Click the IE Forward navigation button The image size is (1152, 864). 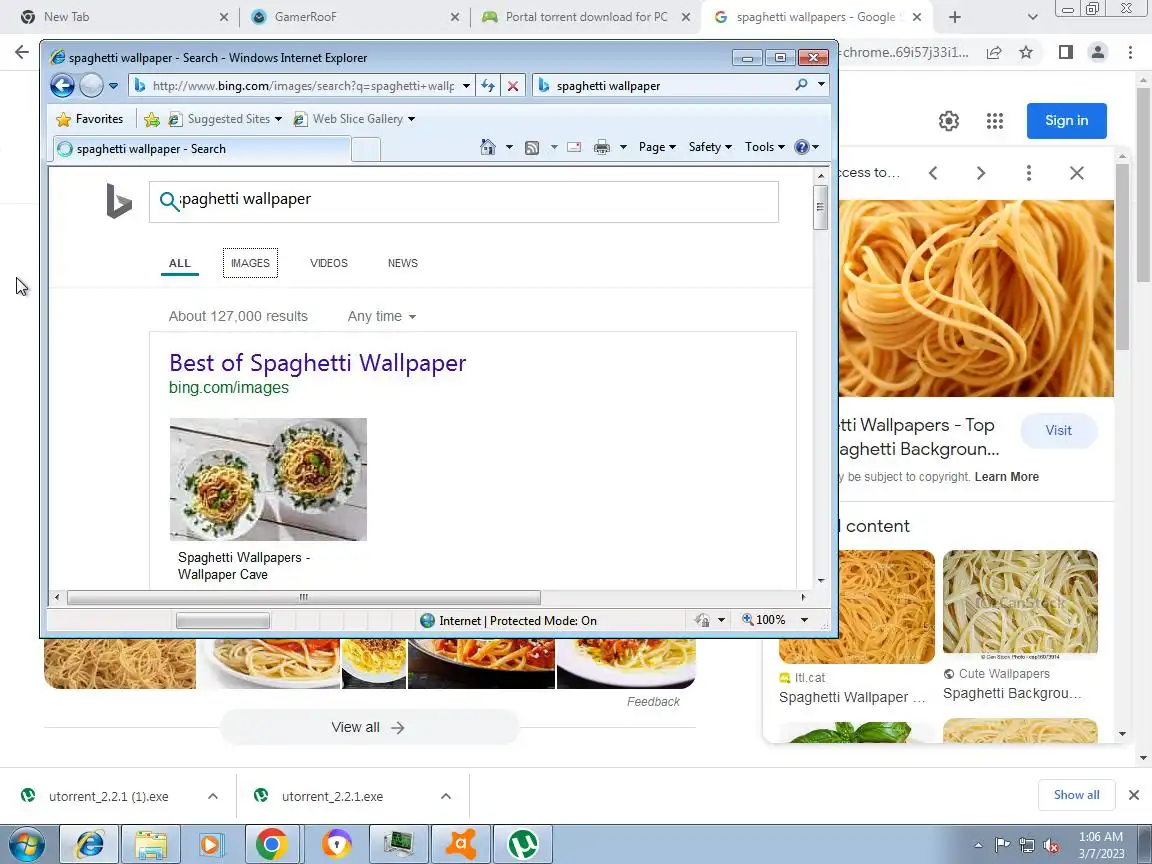91,85
